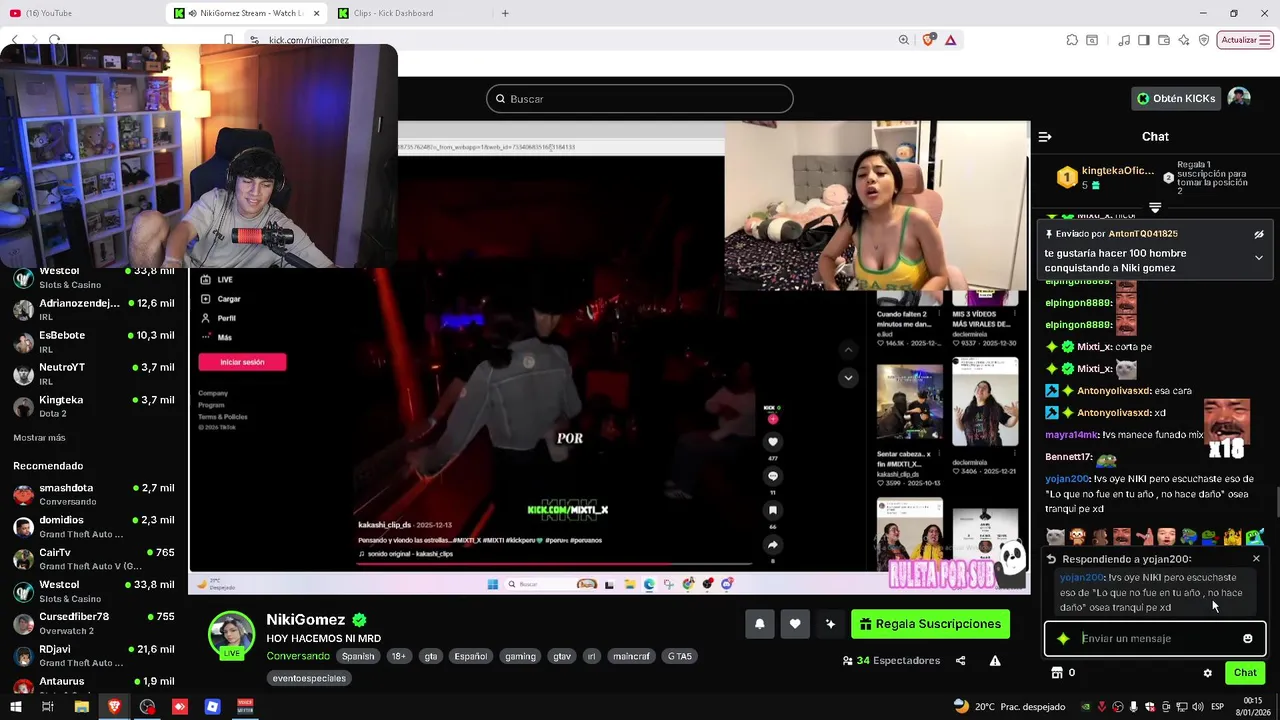The image size is (1280, 720).
Task: Open chat settings gear icon
Action: 1207,673
